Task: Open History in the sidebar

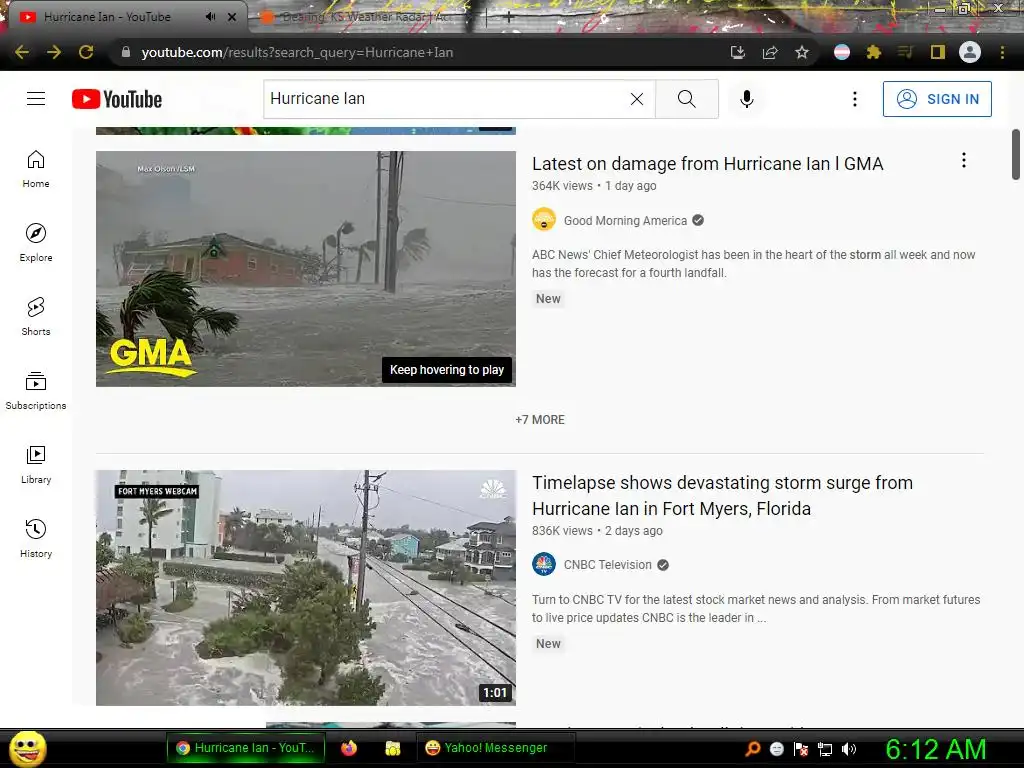Action: point(36,539)
